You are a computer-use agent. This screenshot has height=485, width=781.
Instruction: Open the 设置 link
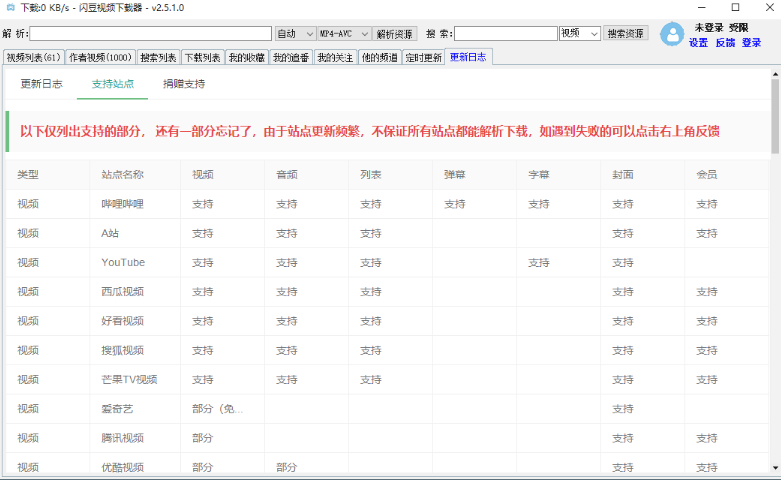tap(698, 43)
